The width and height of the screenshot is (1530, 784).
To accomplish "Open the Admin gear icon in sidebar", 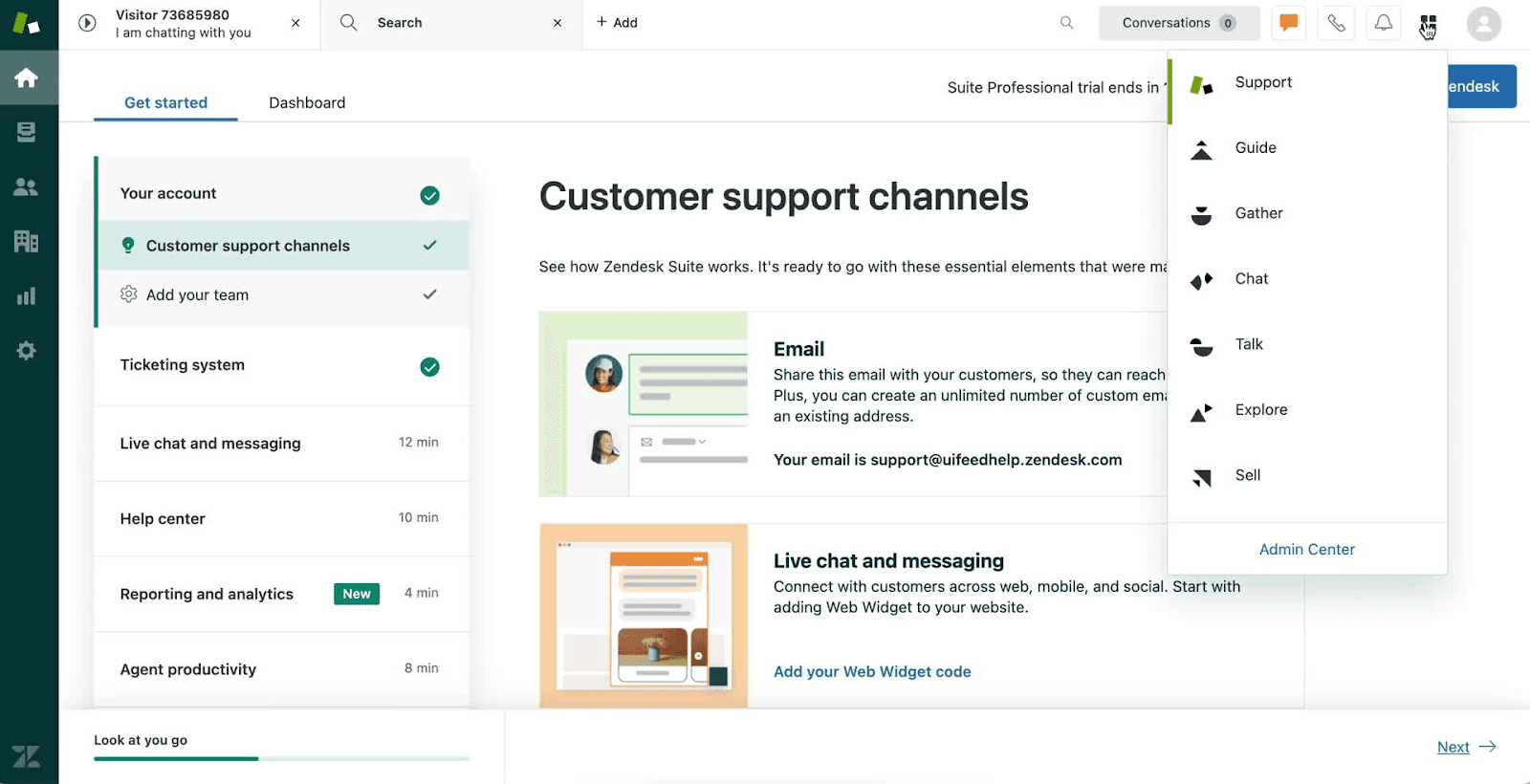I will point(27,351).
